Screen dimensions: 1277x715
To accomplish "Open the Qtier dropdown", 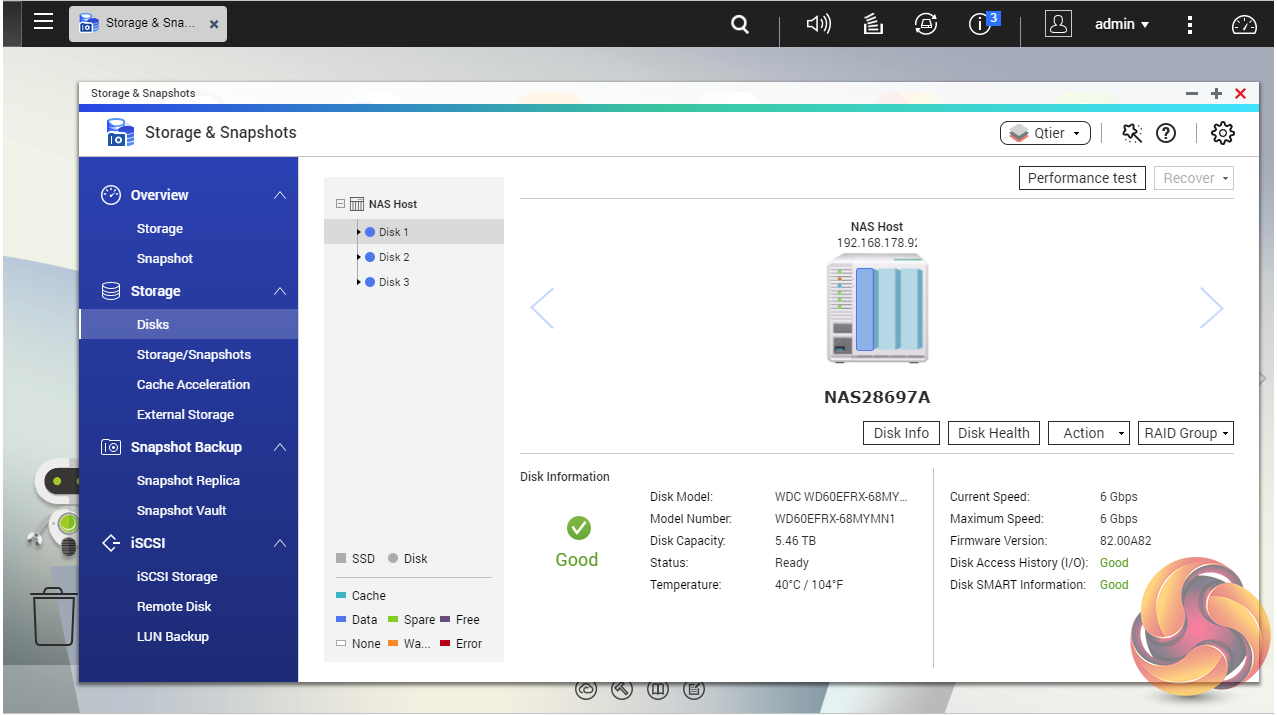I will click(x=1044, y=133).
